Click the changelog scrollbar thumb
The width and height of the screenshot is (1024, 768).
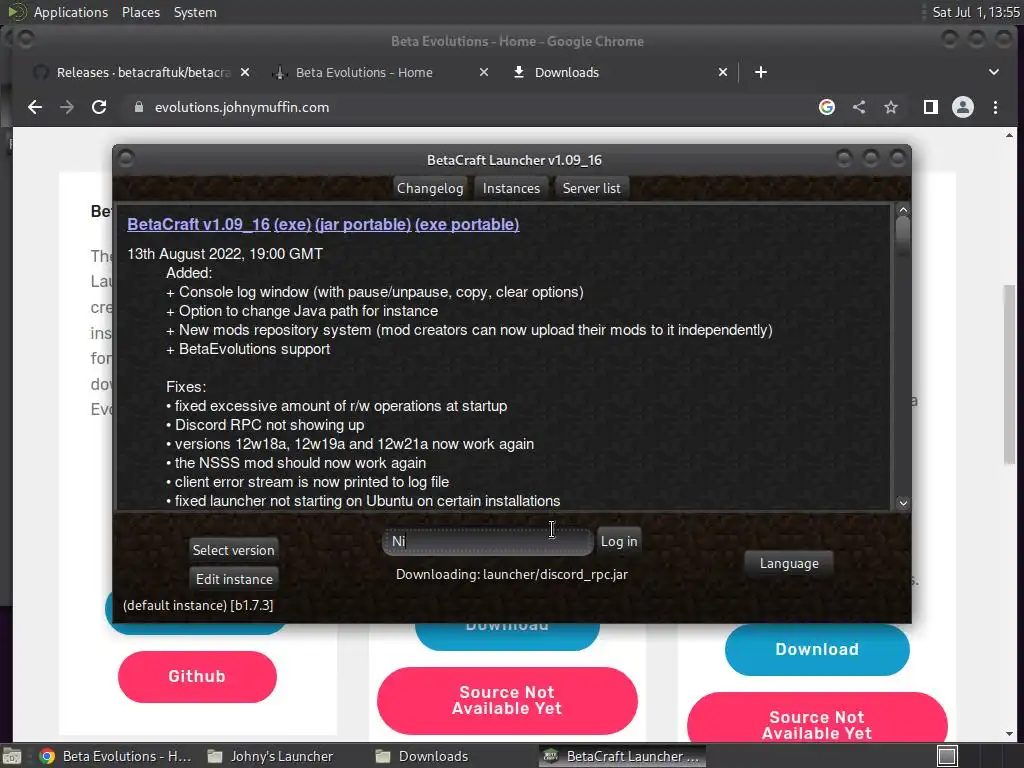click(903, 235)
